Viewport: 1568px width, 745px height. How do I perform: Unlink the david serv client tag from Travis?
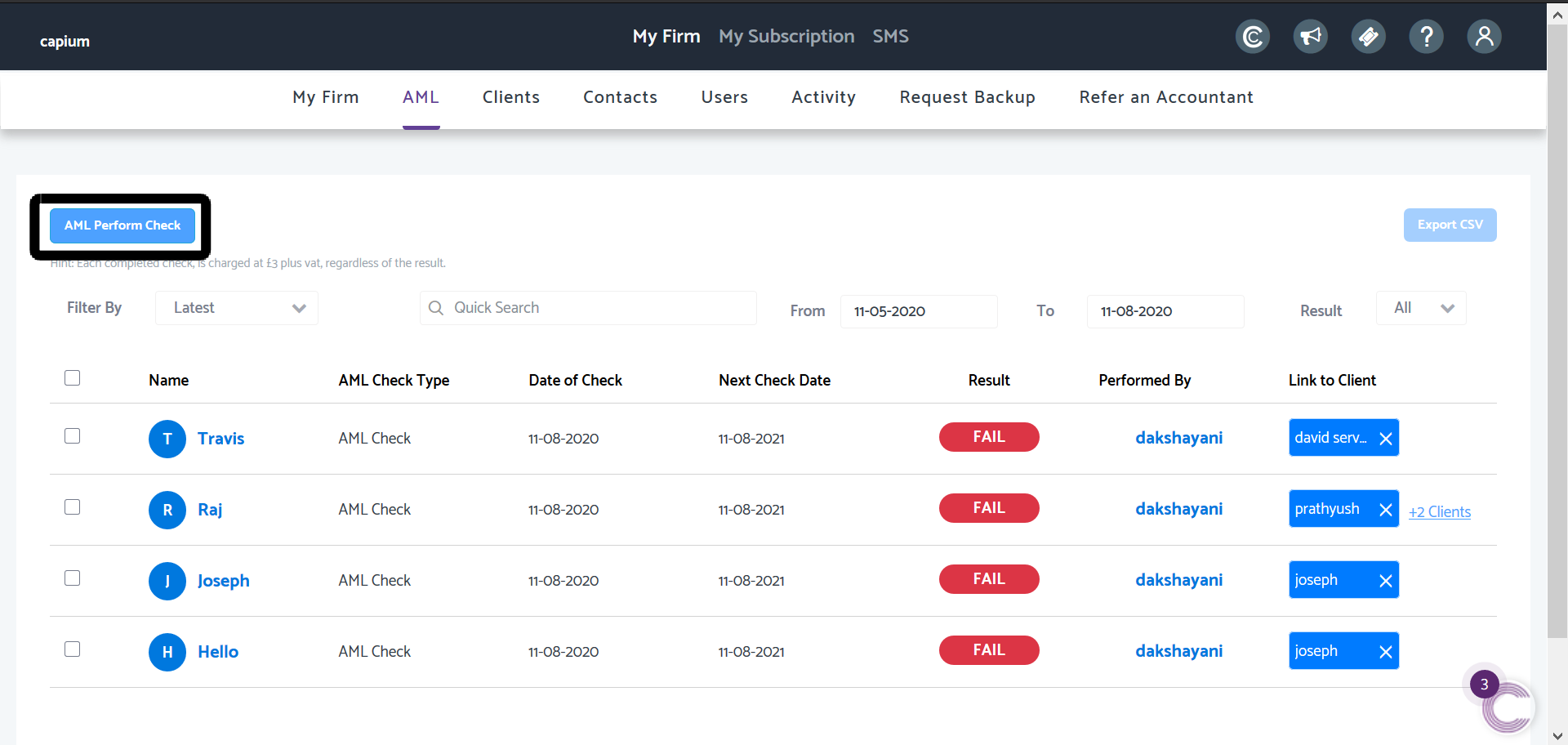pyautogui.click(x=1386, y=438)
